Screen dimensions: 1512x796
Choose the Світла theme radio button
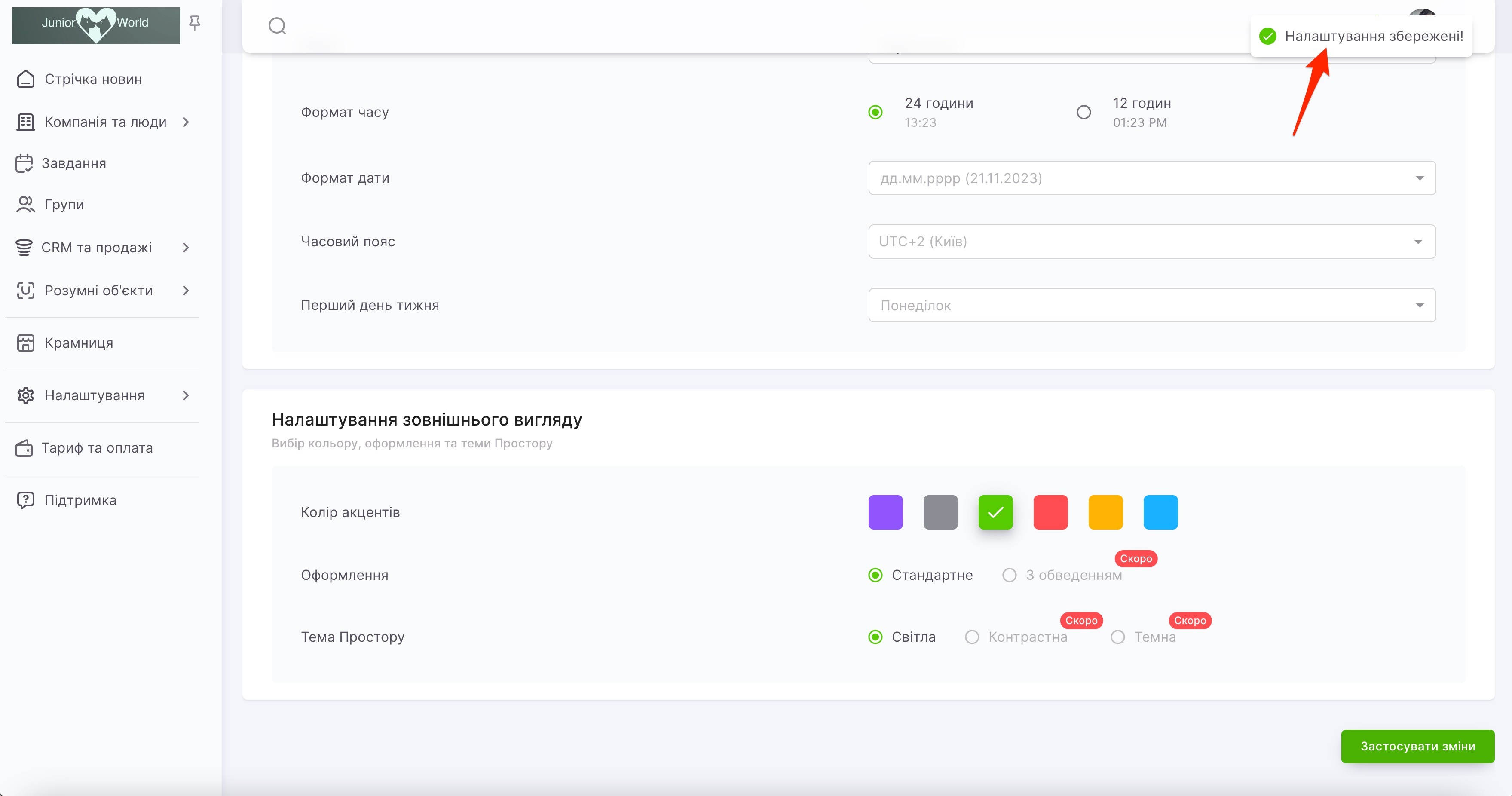click(x=875, y=637)
